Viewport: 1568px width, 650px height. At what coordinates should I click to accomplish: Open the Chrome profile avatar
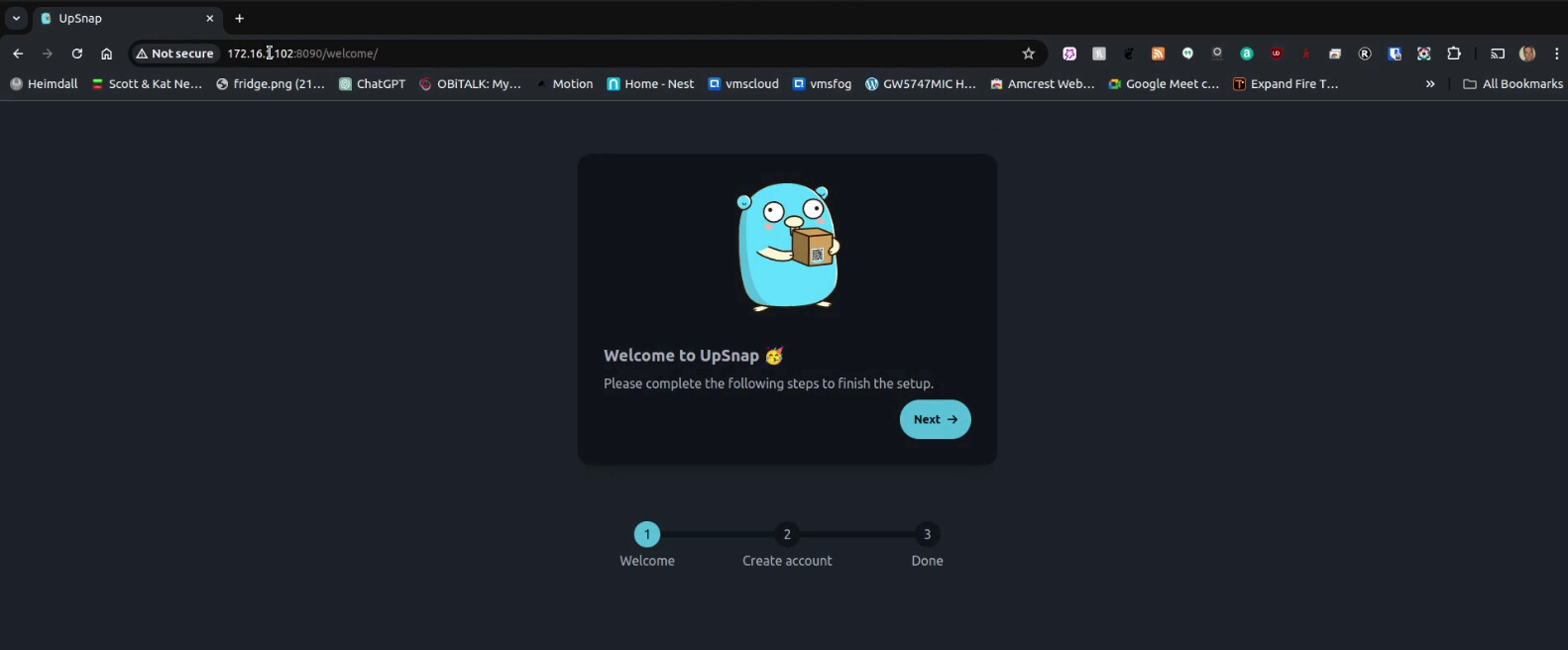click(1527, 54)
